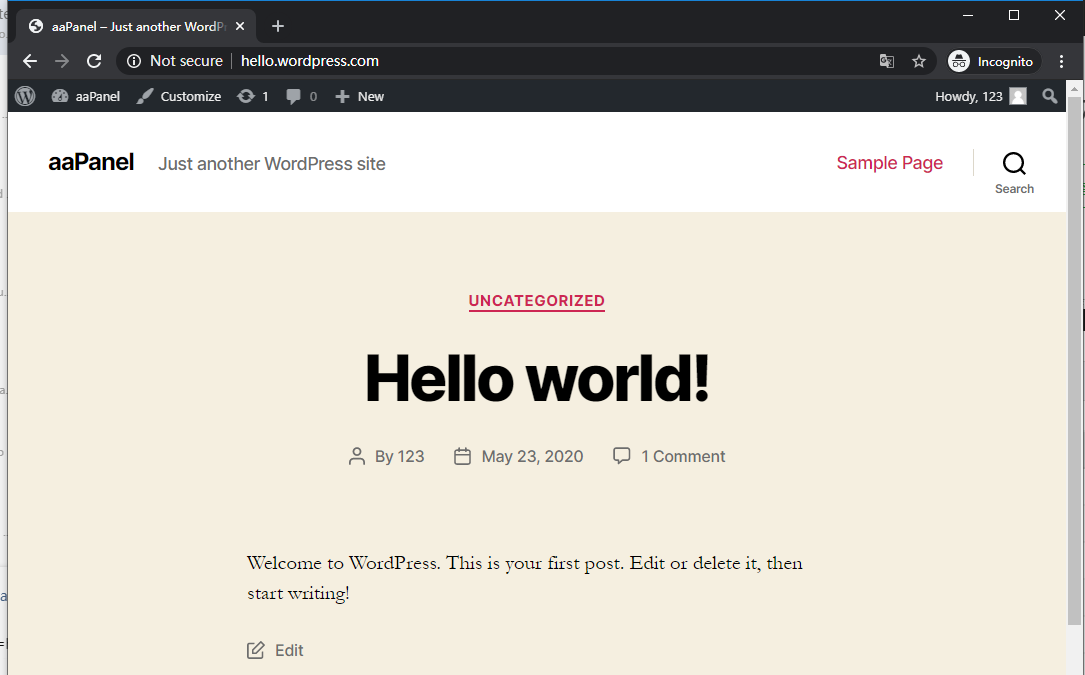This screenshot has height=675, width=1085.
Task: Click the Edit post link
Action: (288, 650)
